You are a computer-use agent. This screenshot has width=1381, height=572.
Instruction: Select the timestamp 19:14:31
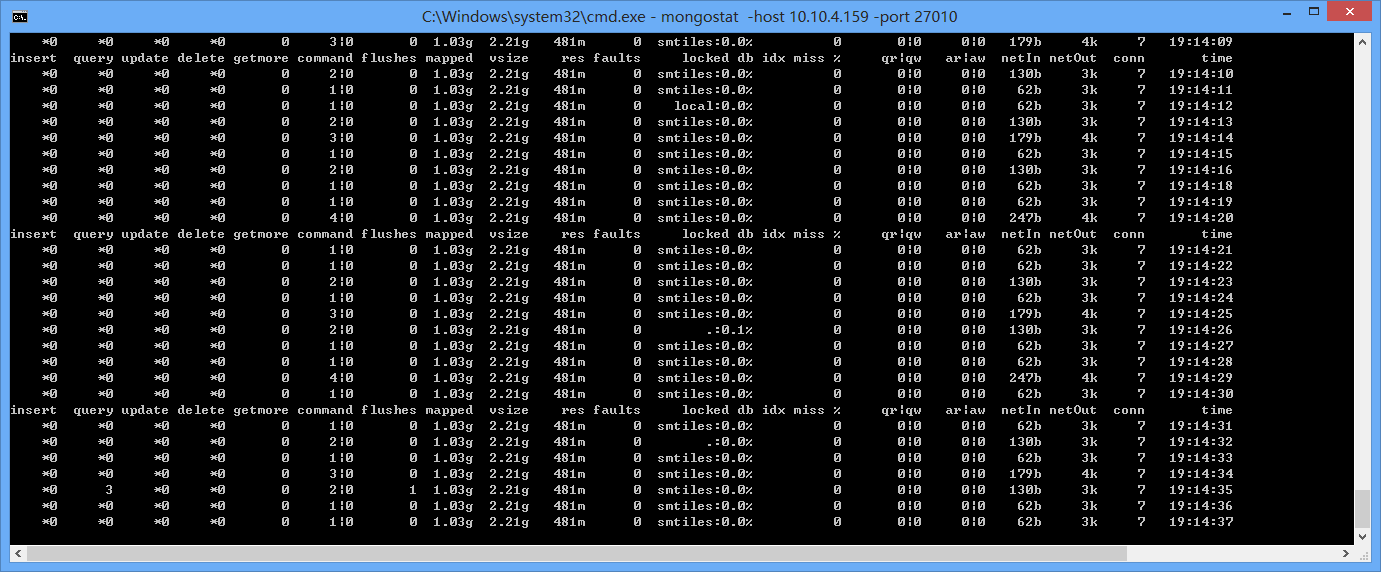1200,426
